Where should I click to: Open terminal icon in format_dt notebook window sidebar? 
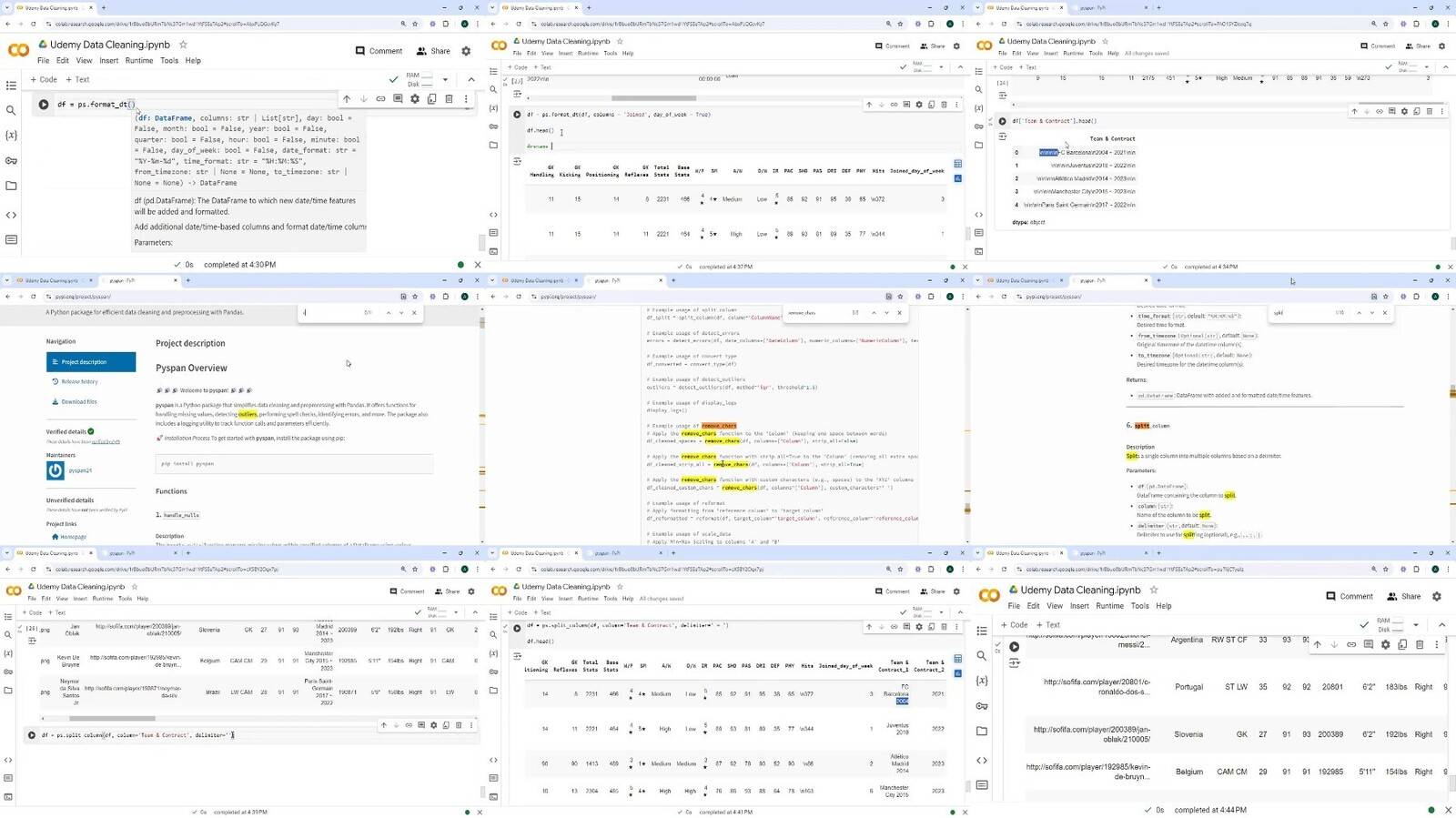pyautogui.click(x=11, y=240)
